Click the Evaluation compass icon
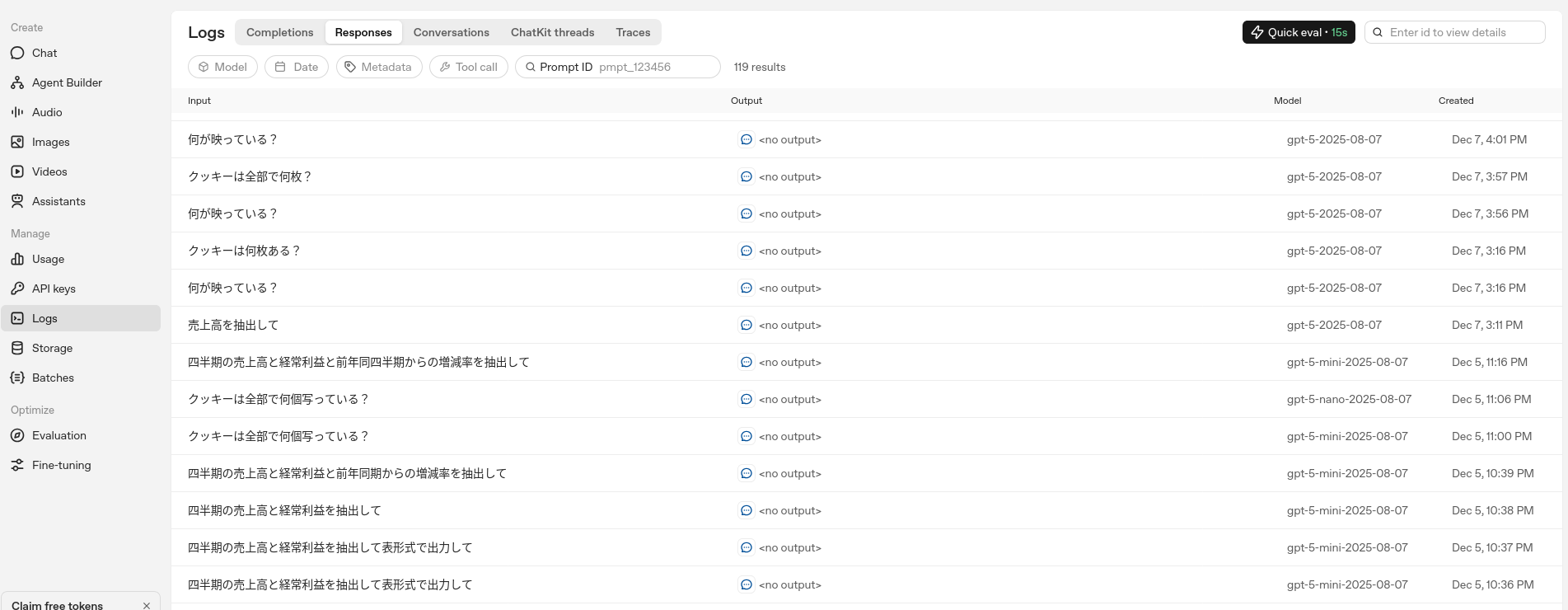 [x=17, y=435]
